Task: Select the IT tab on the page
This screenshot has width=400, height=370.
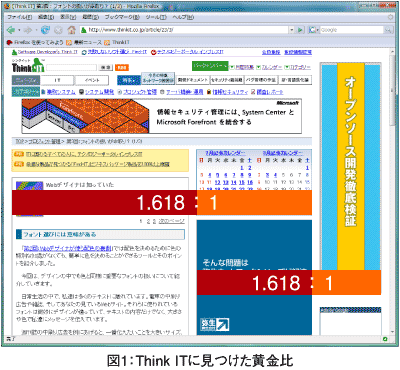Action: pyautogui.click(x=57, y=80)
